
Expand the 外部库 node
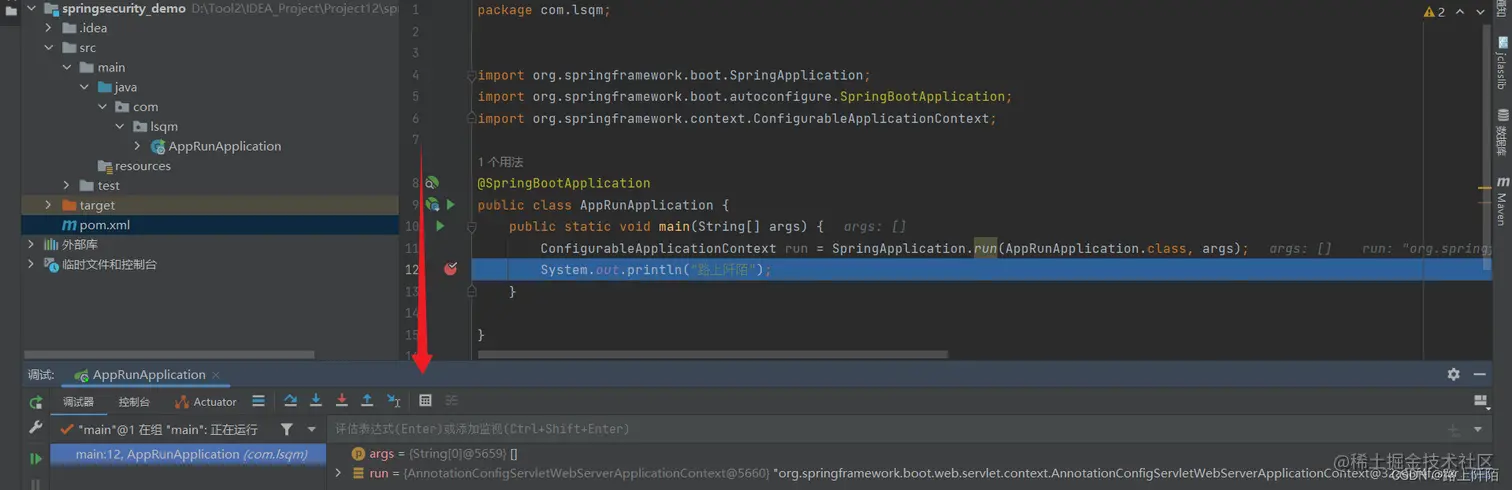pos(31,244)
